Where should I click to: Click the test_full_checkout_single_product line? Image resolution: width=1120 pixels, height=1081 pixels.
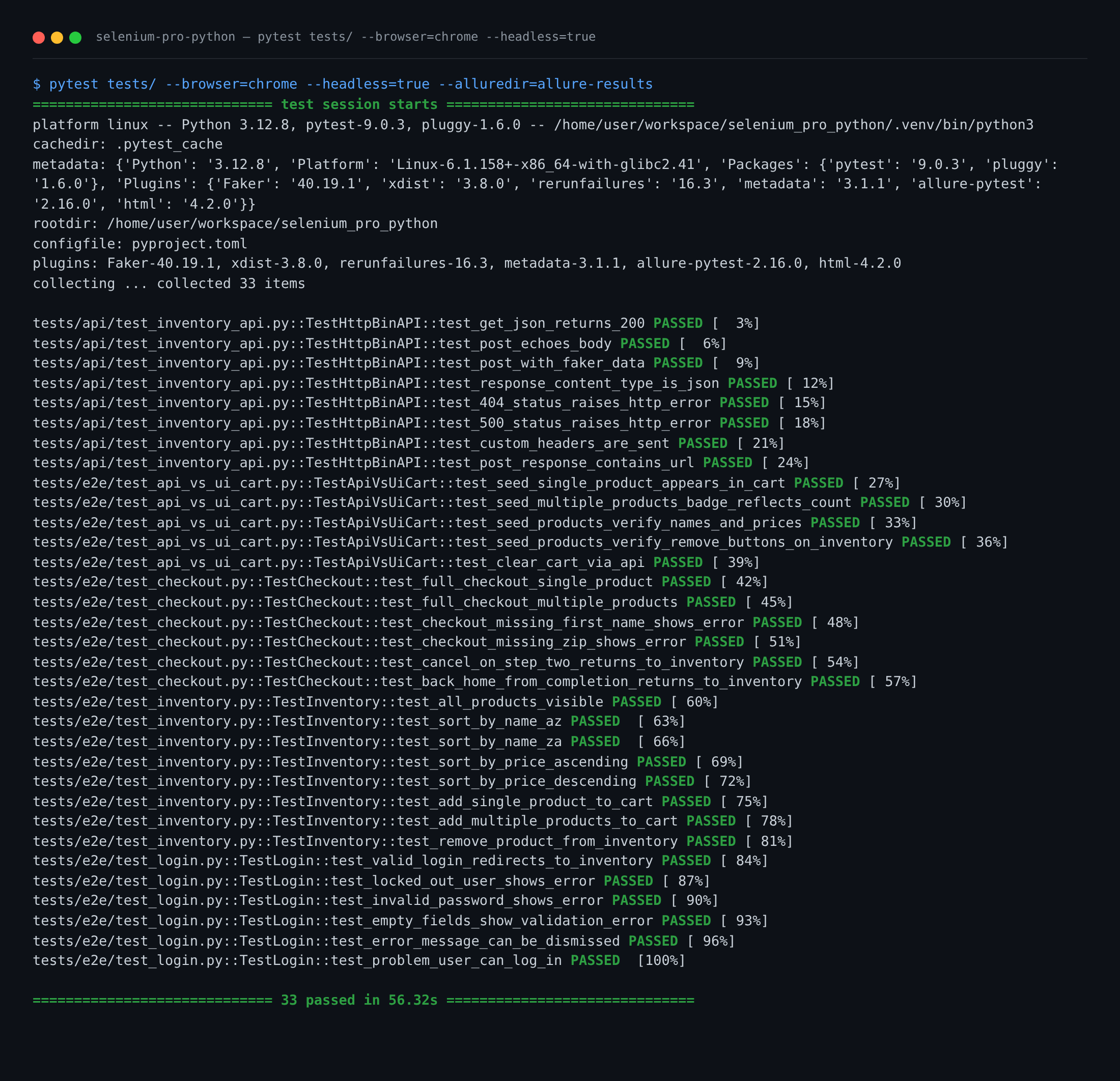(x=401, y=582)
